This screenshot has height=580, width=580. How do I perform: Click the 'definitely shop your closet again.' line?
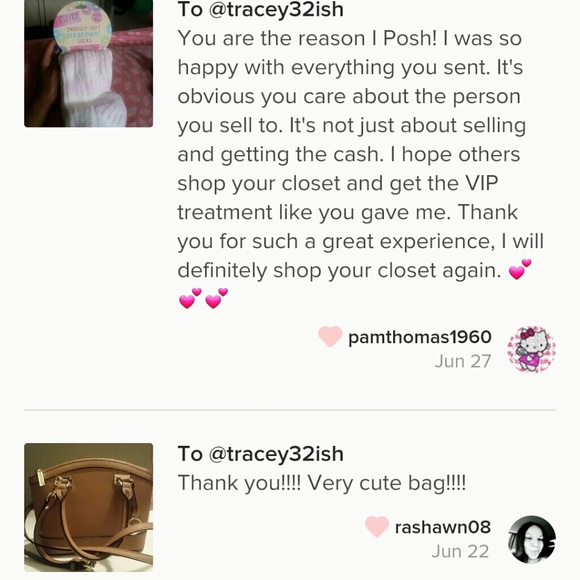click(339, 271)
